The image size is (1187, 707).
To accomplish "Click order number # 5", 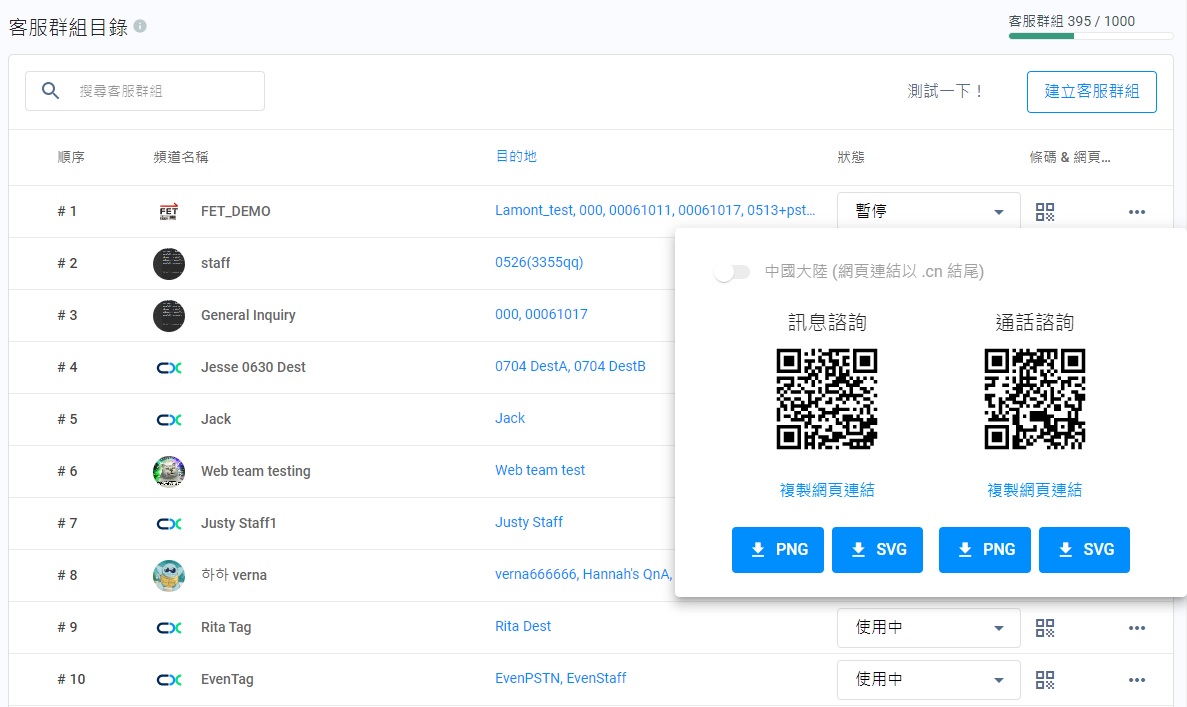I will pos(67,419).
